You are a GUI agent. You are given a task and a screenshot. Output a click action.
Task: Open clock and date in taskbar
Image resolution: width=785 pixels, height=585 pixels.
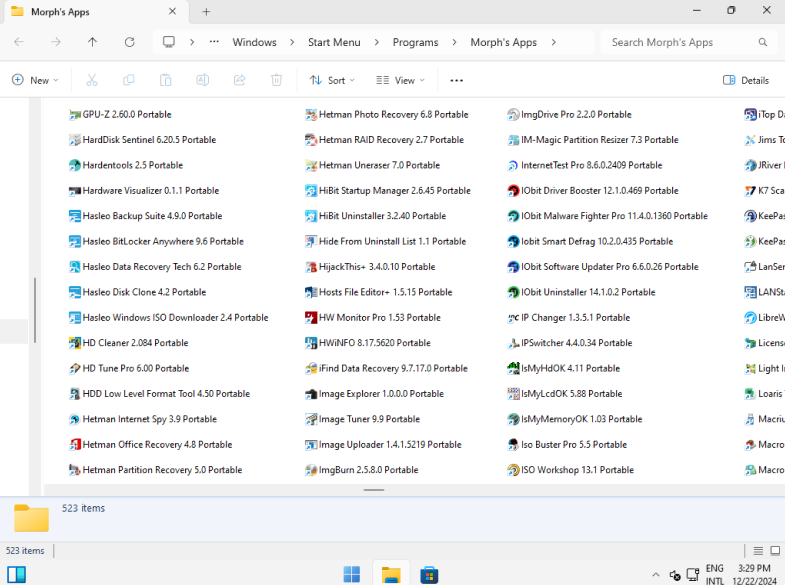click(x=754, y=574)
